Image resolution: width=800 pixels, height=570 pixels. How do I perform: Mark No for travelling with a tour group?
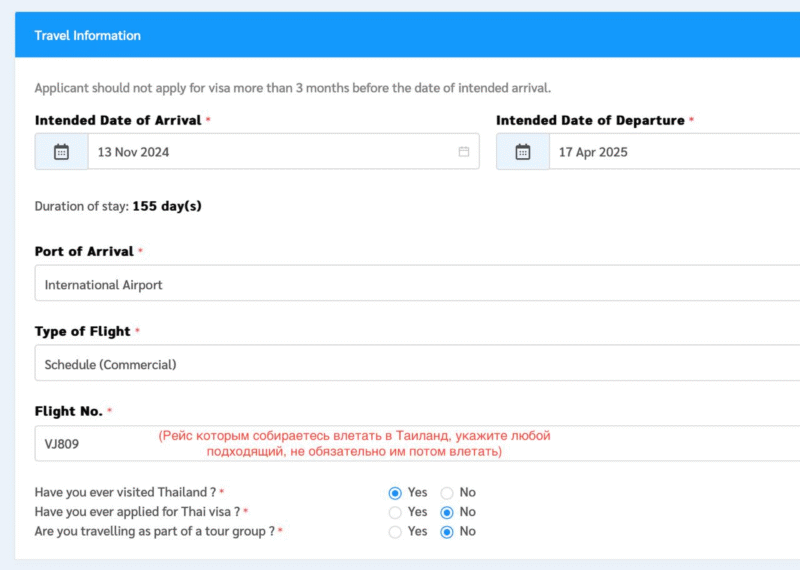click(x=447, y=532)
